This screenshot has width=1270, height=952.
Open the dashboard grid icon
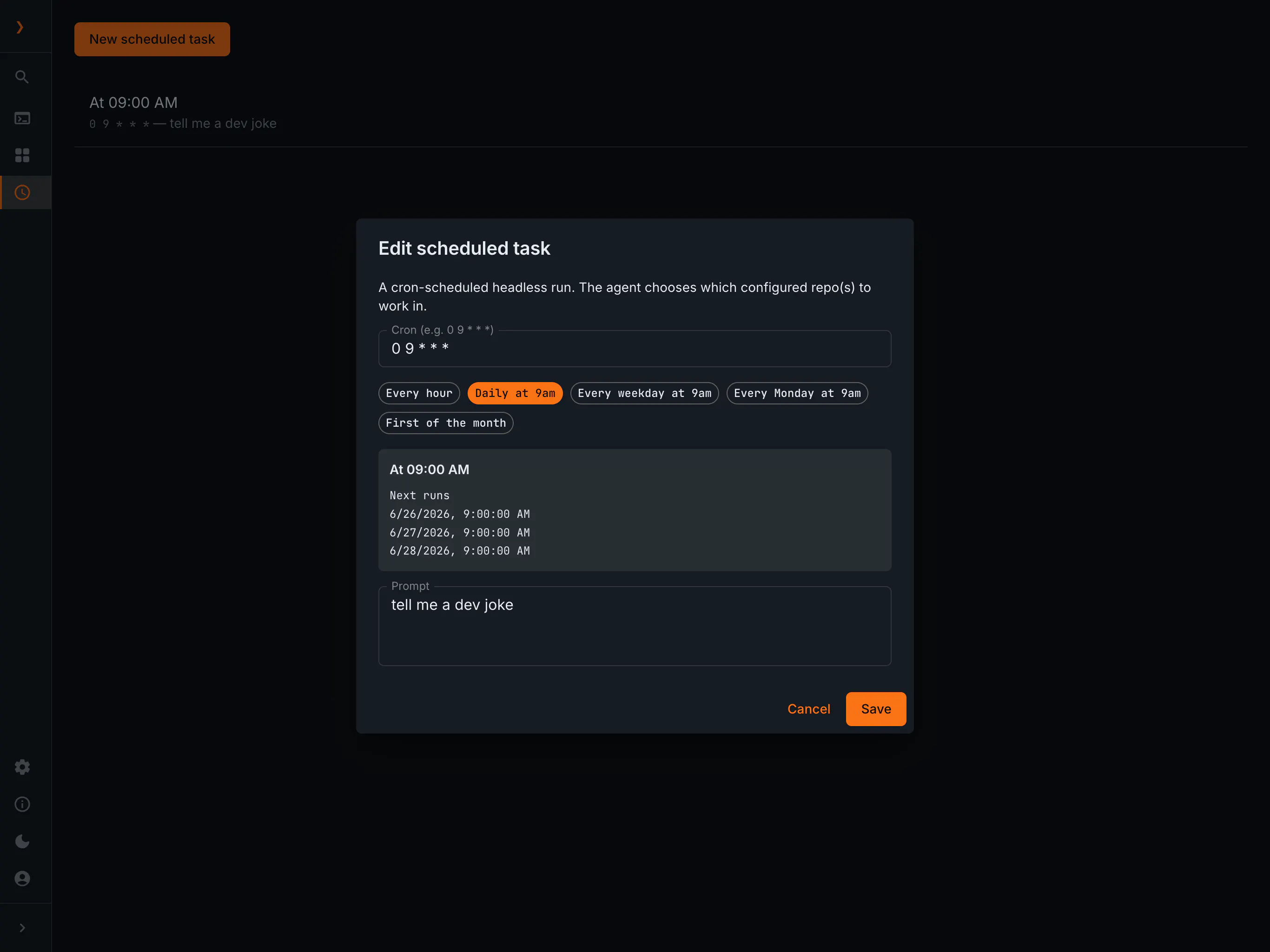[22, 155]
